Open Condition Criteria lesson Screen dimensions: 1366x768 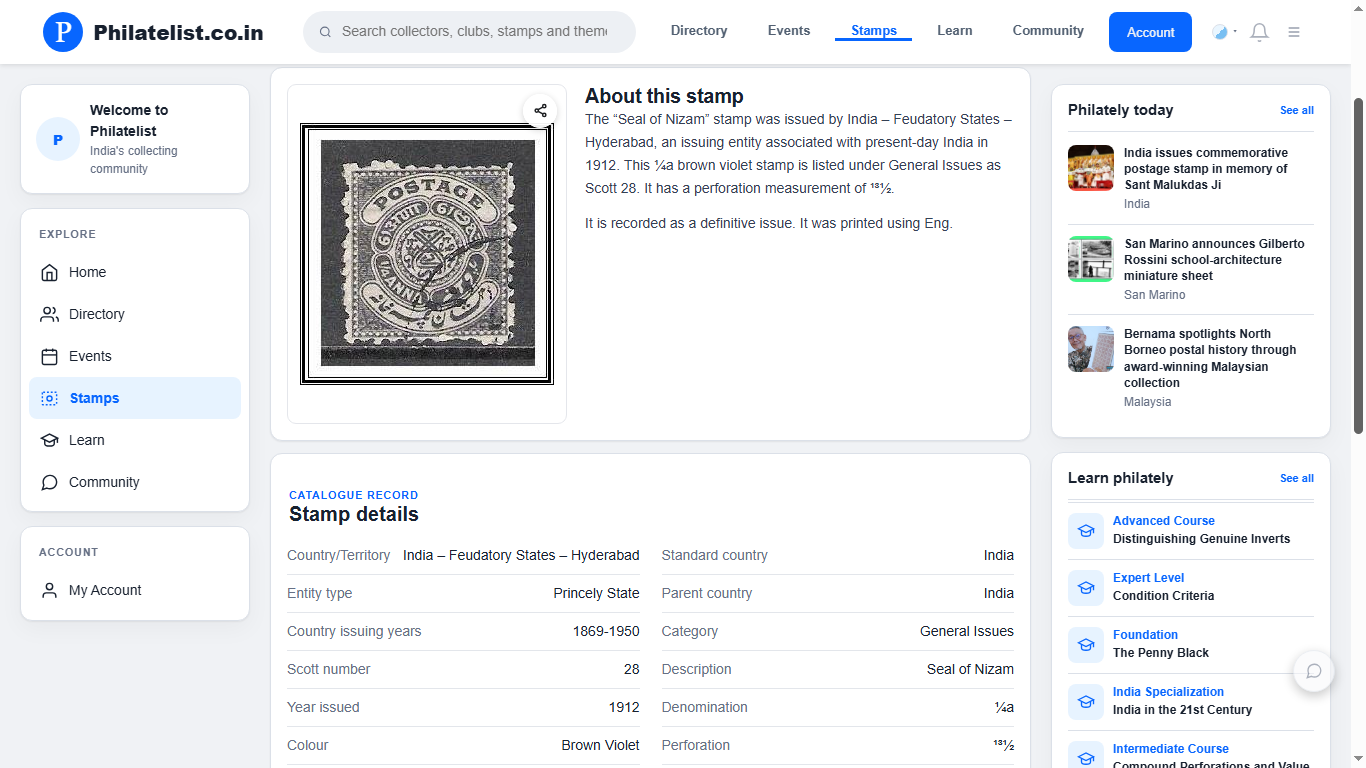[1163, 596]
